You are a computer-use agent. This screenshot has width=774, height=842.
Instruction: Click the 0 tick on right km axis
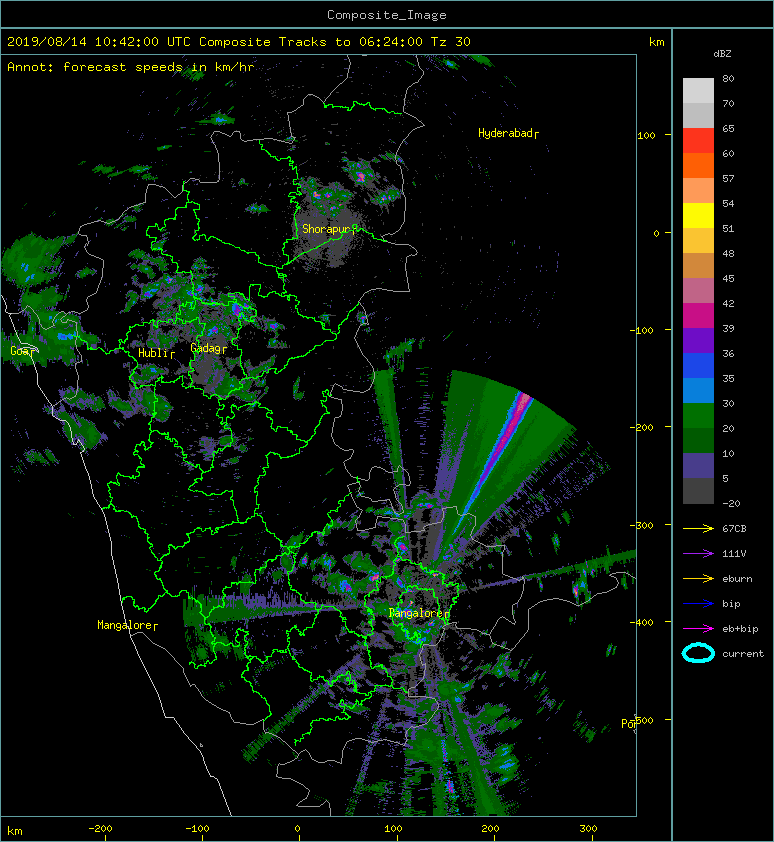656,233
